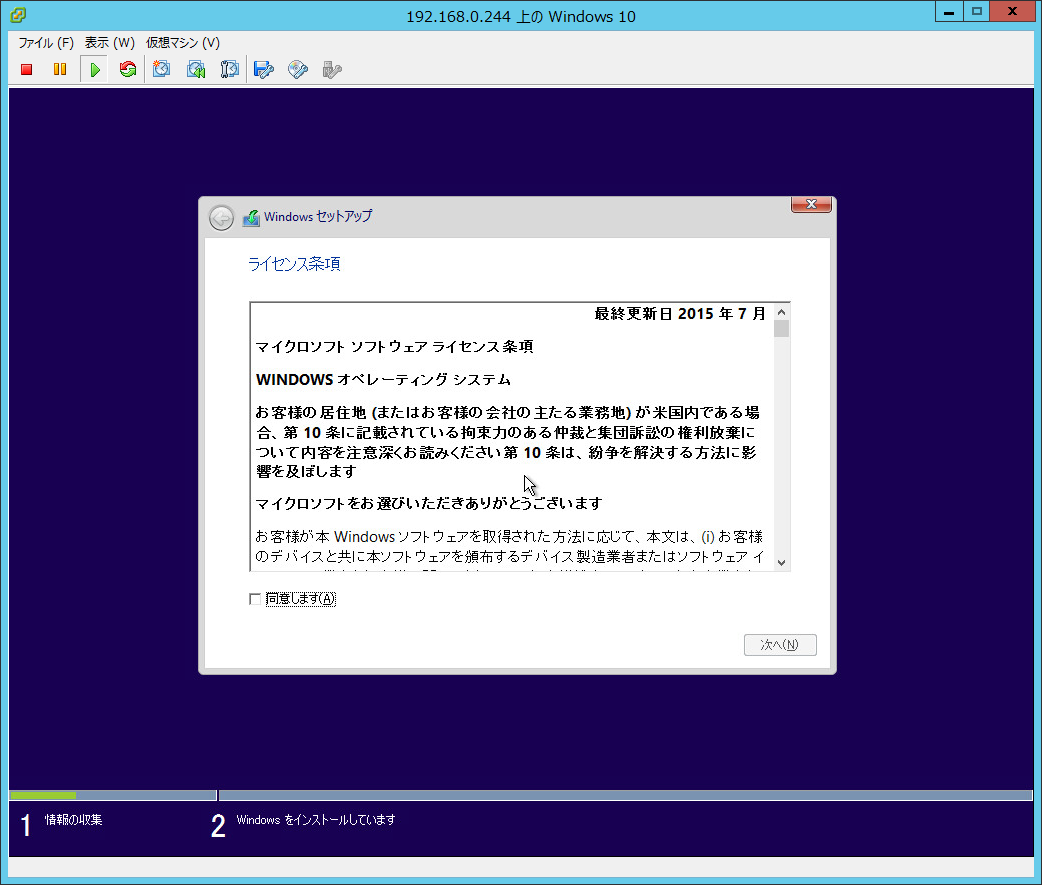Viewport: 1042px width, 885px height.
Task: Reset the virtual machine via red-green arrow icon
Action: (x=128, y=69)
